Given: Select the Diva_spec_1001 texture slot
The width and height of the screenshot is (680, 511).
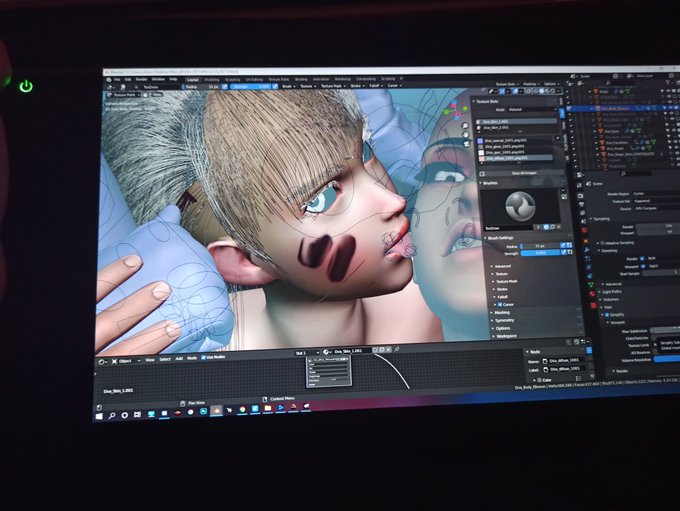Looking at the screenshot, I should tap(515, 153).
